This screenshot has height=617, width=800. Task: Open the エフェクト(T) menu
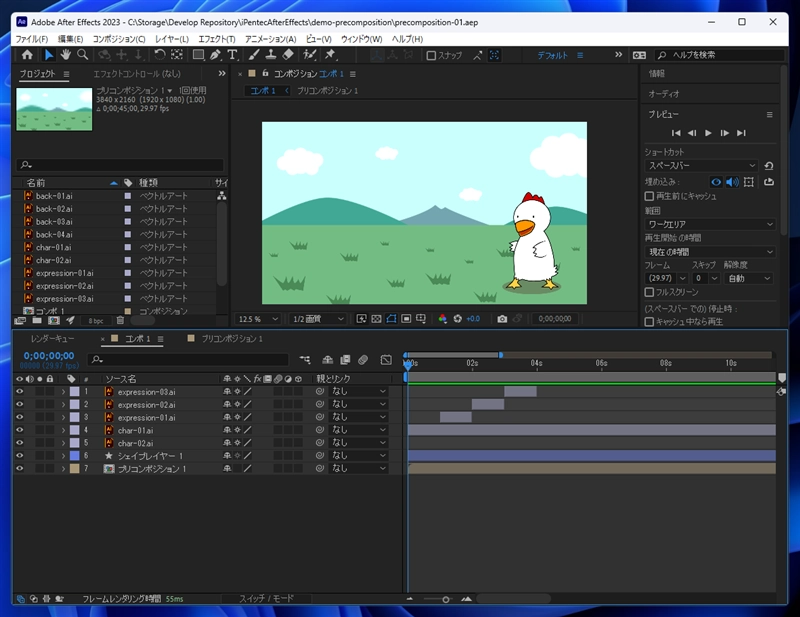(217, 39)
